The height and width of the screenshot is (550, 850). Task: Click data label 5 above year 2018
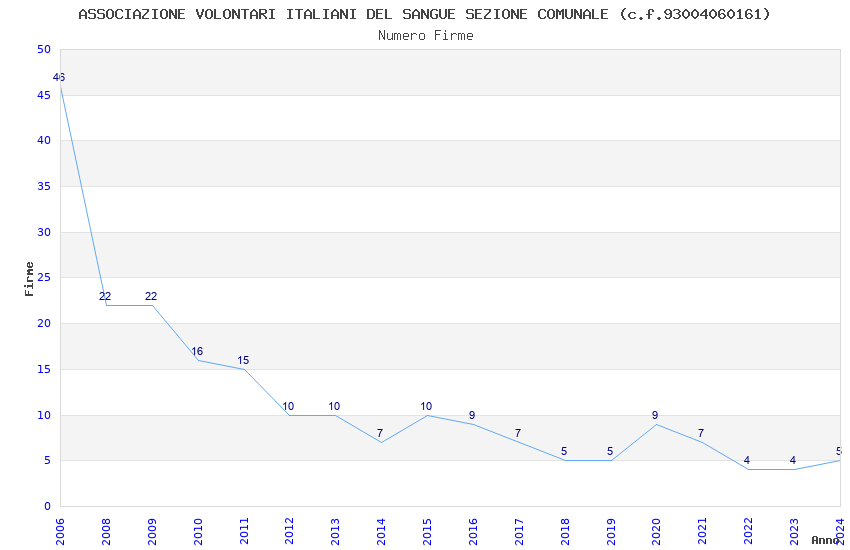(564, 451)
